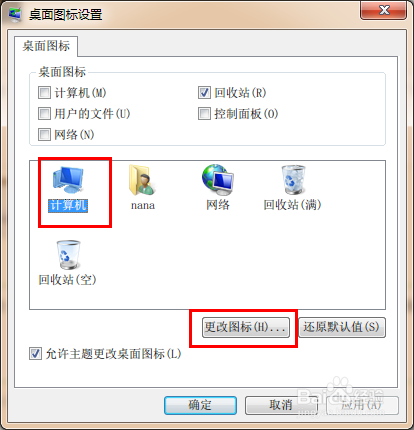Image resolution: width=414 pixels, height=430 pixels.
Task: Select the 计算机 computer icon
Action: pyautogui.click(x=68, y=180)
